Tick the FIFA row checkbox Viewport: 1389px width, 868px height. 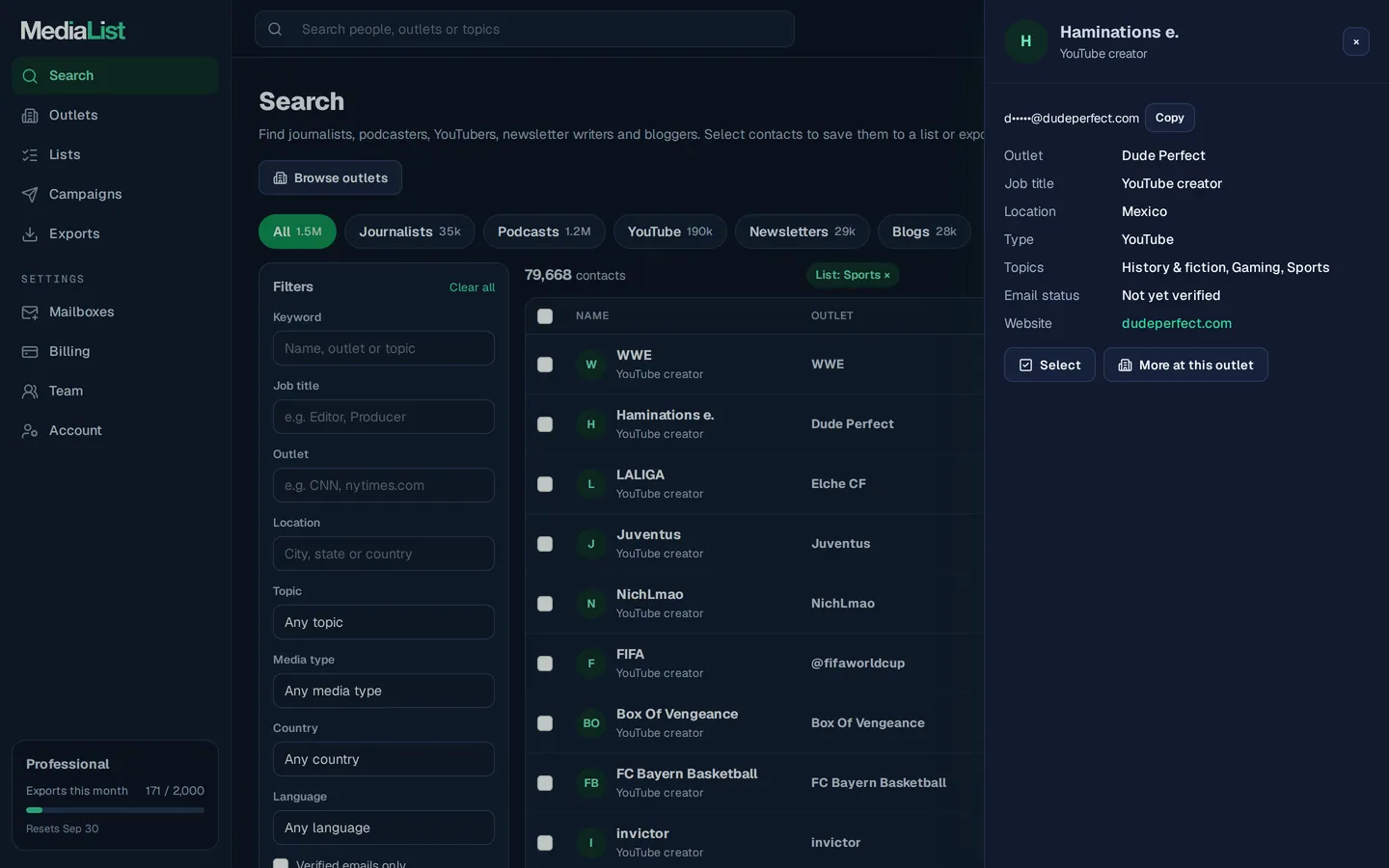point(545,664)
